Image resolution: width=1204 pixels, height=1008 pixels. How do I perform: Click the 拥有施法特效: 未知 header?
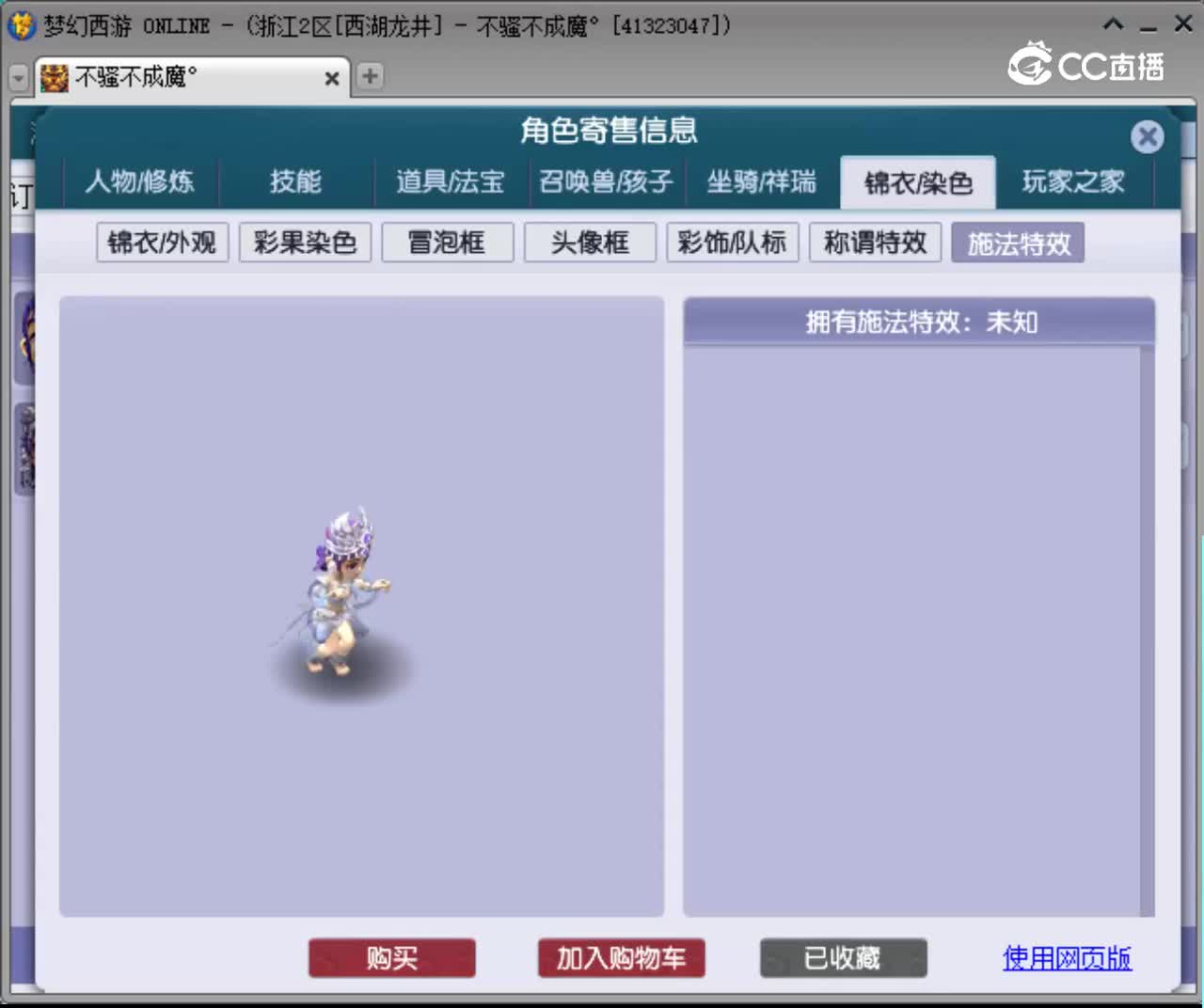click(x=920, y=323)
